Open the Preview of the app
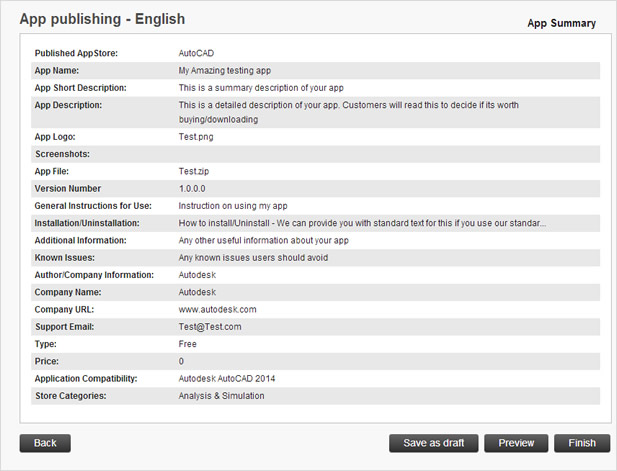The height and width of the screenshot is (471, 617). coord(516,443)
